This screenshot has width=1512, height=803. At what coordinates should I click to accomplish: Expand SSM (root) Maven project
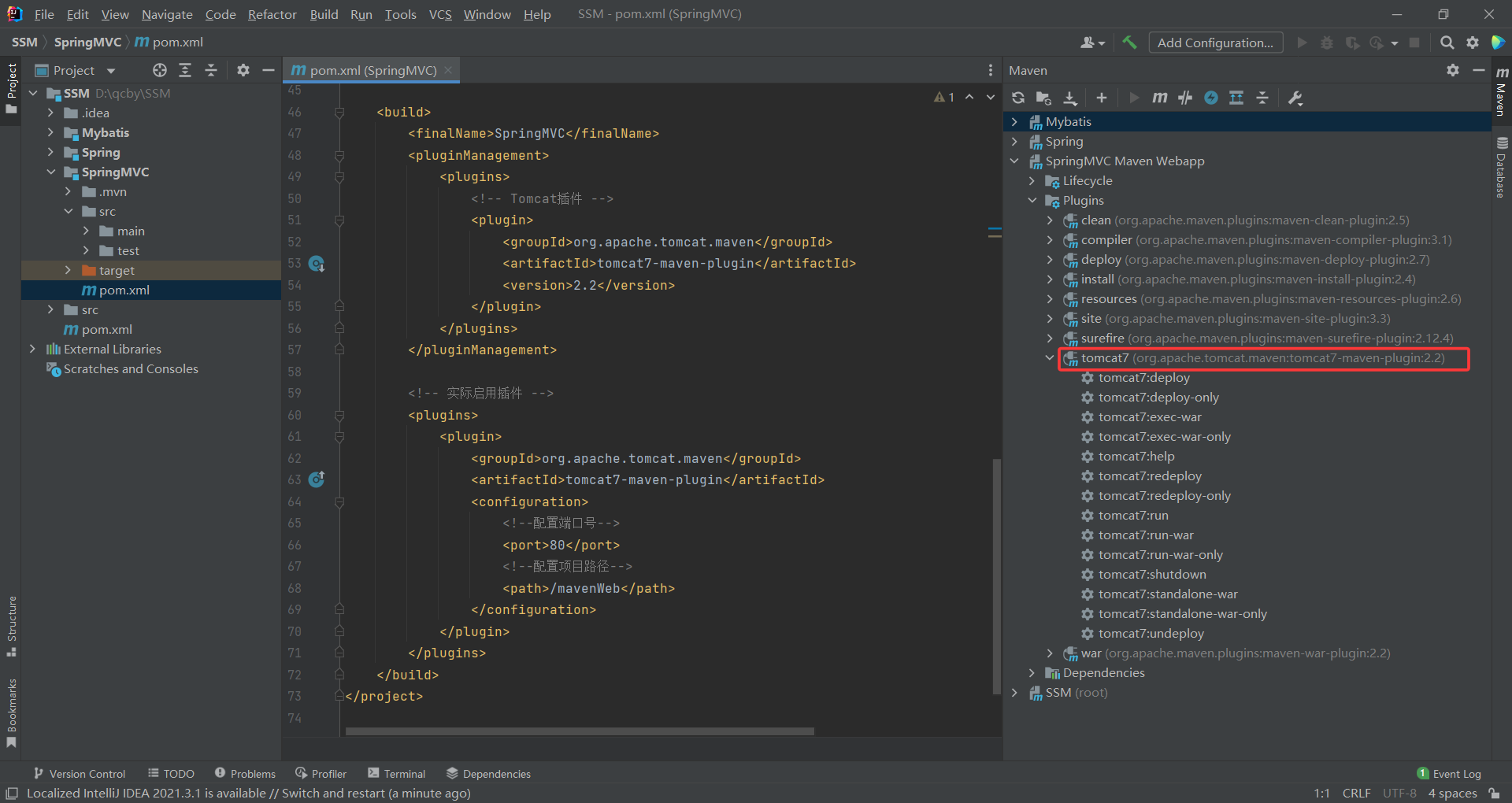click(1014, 693)
